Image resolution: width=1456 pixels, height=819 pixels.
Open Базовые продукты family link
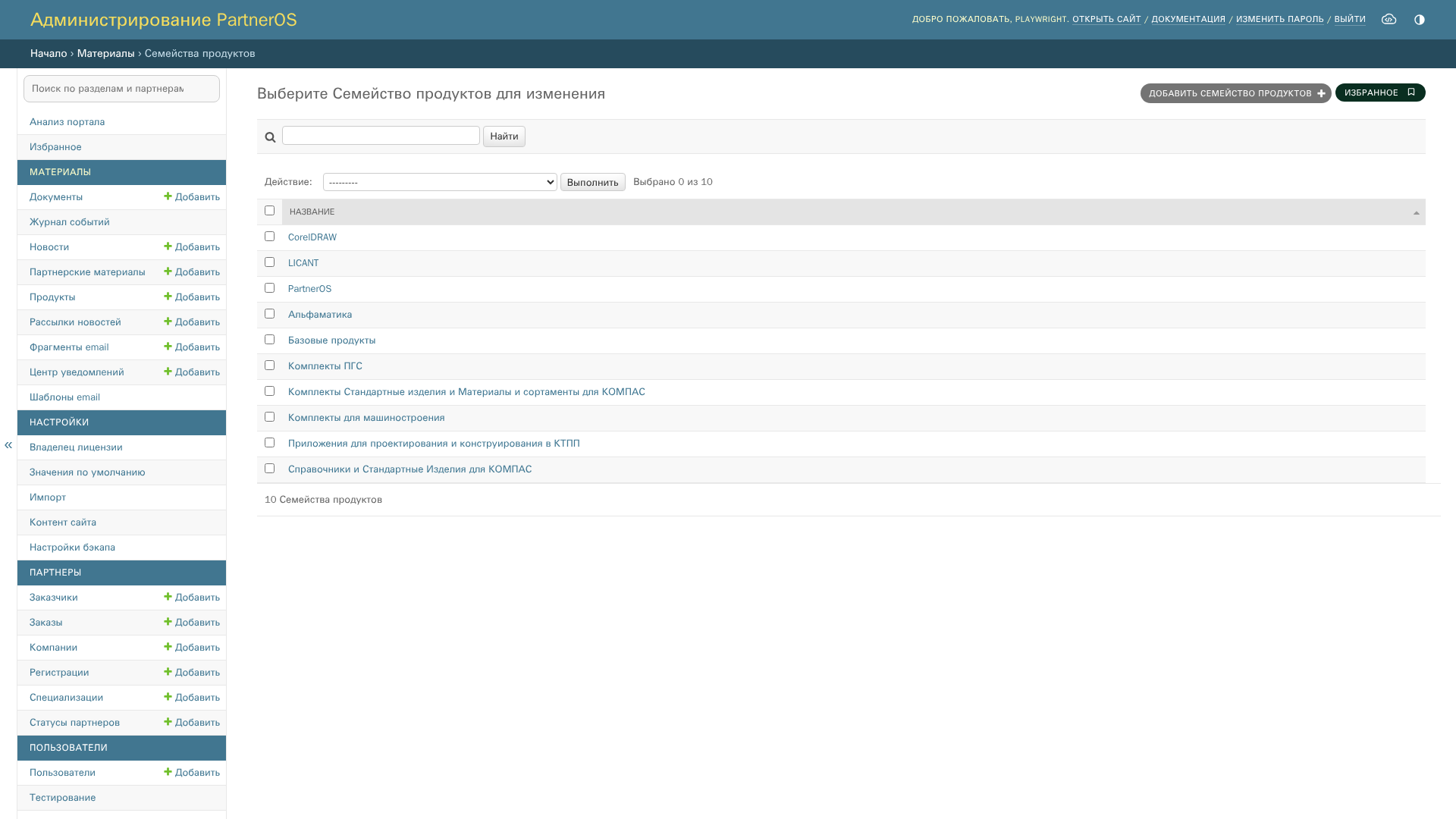click(331, 340)
